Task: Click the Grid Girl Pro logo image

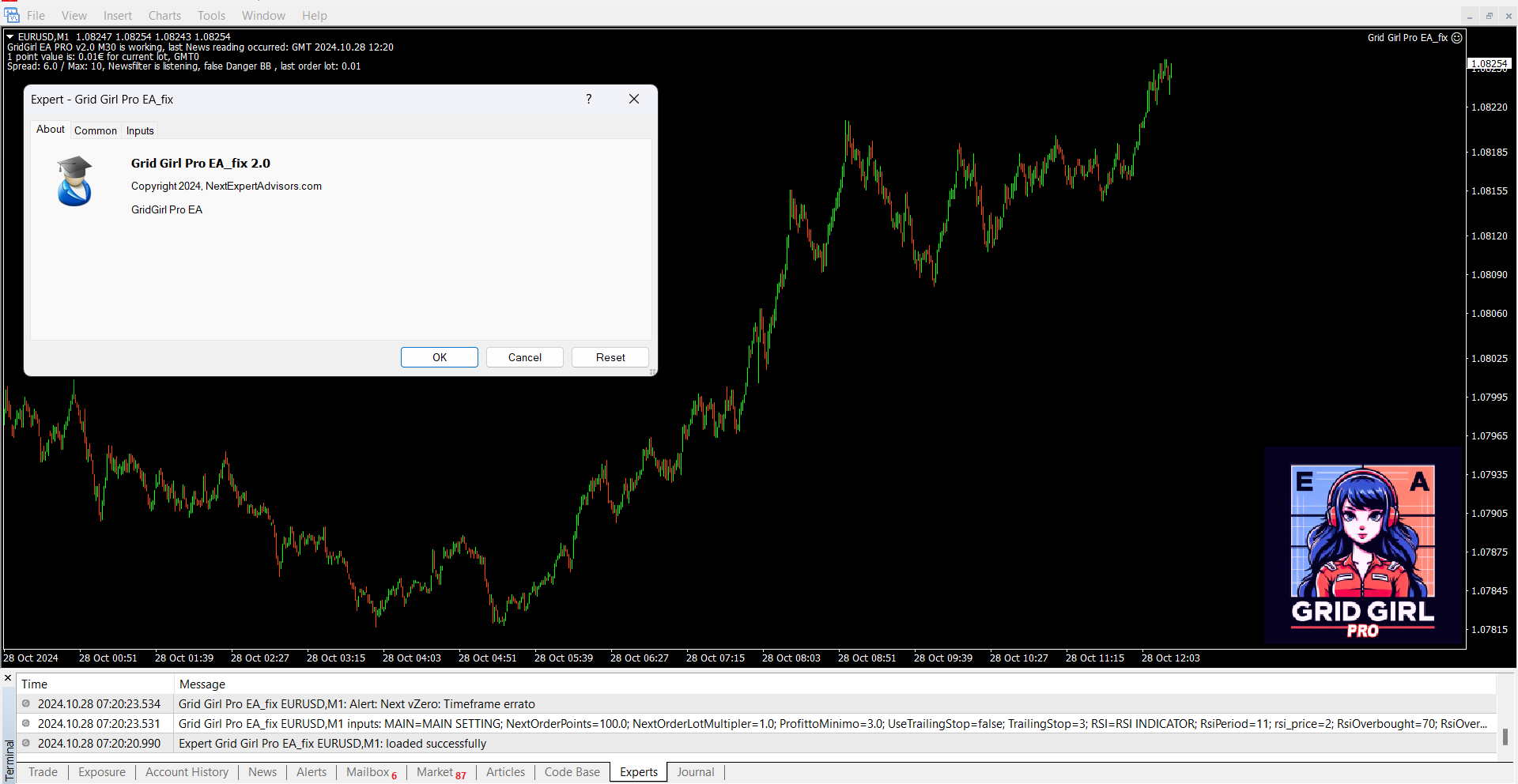Action: click(x=1362, y=547)
